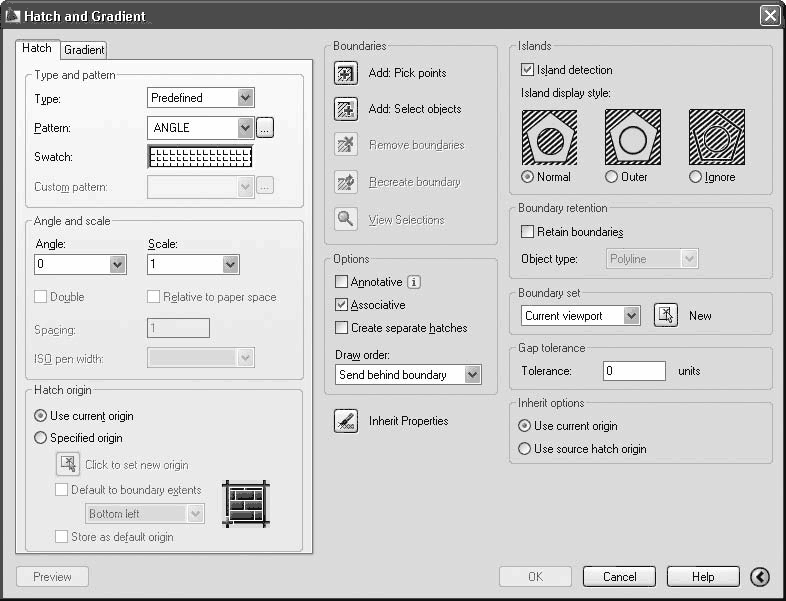Click the Cancel button
This screenshot has width=786, height=601.
tap(619, 576)
